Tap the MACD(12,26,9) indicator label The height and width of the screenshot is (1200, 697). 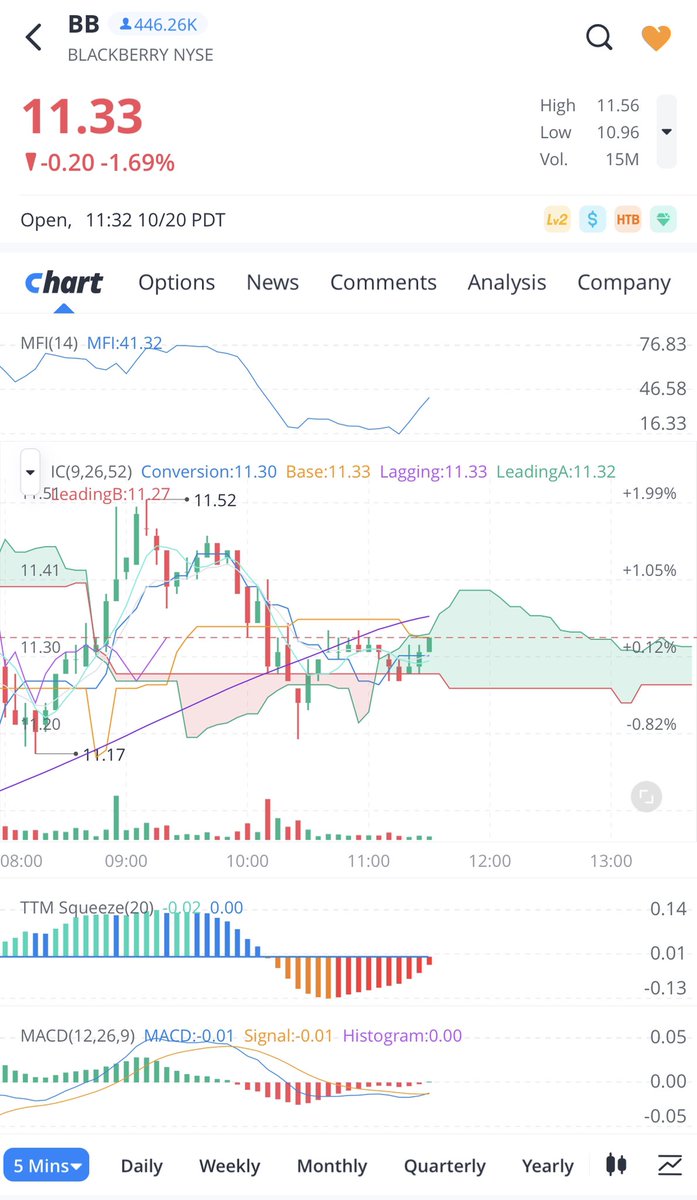click(x=78, y=1035)
